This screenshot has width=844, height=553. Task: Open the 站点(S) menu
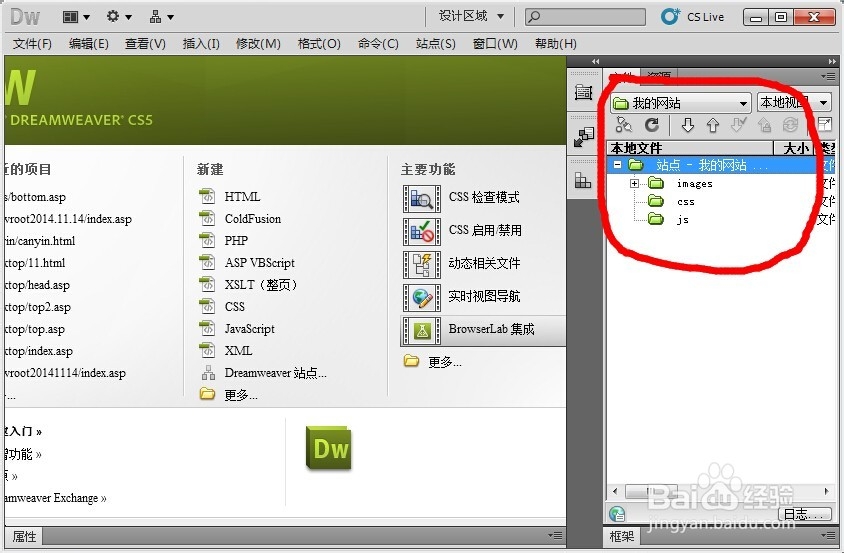point(436,44)
